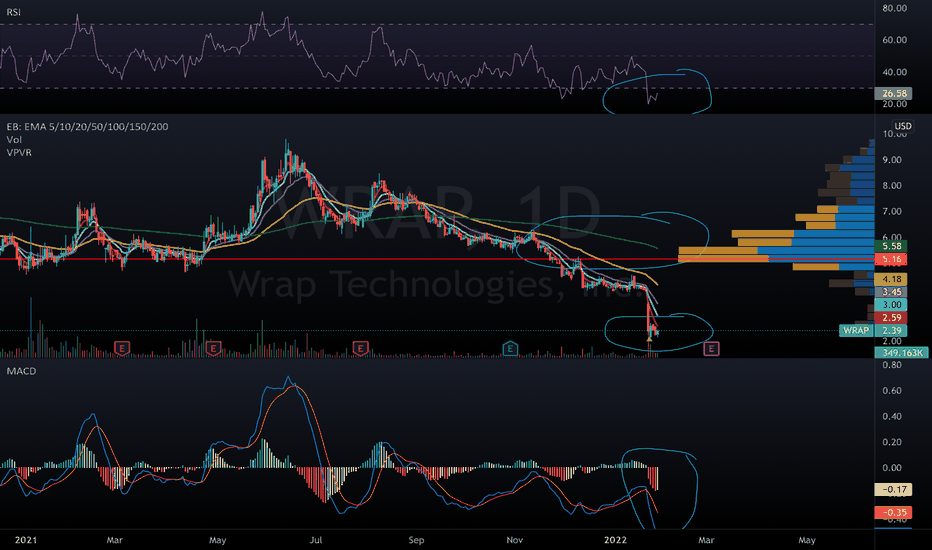Screen dimensions: 932x550
Task: Click the volume label 349.163K
Action: (x=902, y=353)
